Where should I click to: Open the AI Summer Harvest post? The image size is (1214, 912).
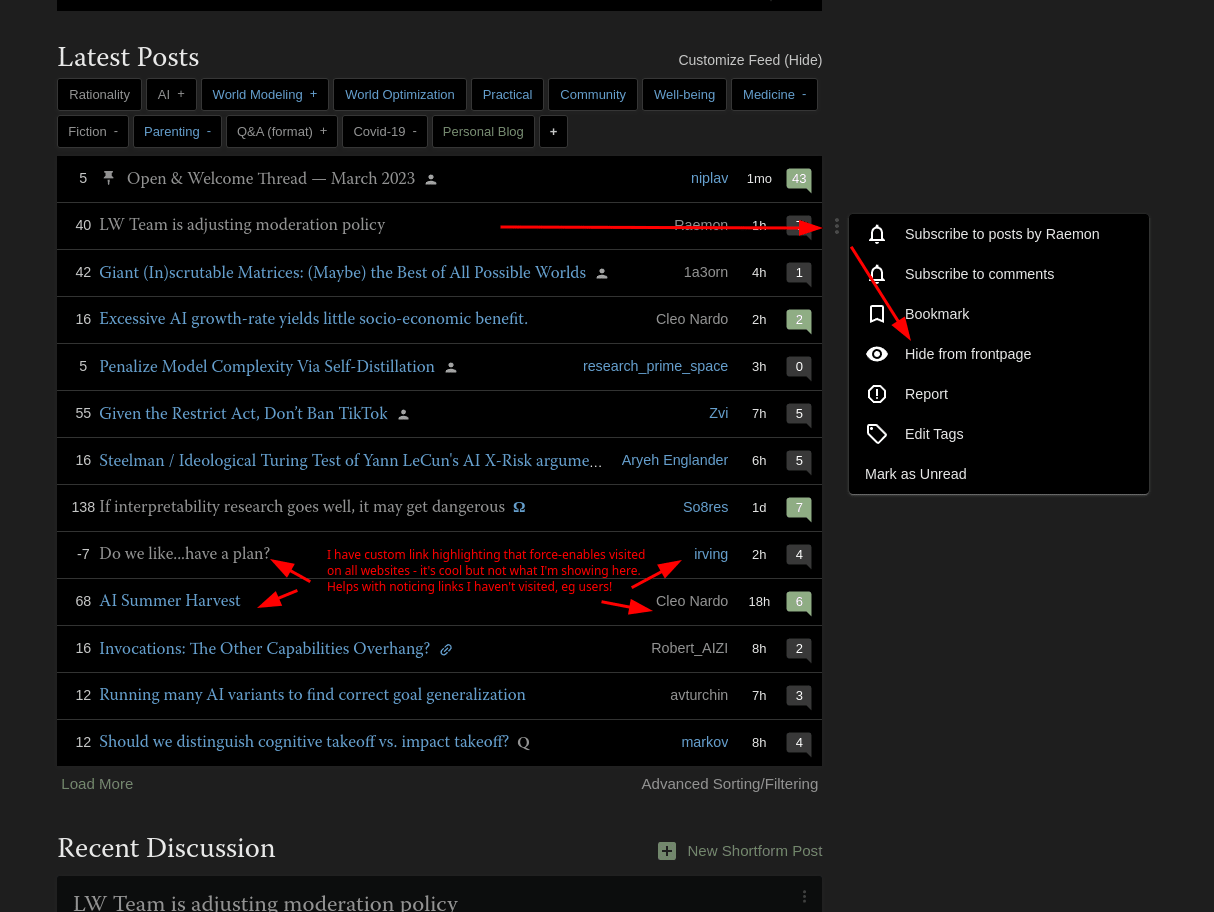click(170, 601)
